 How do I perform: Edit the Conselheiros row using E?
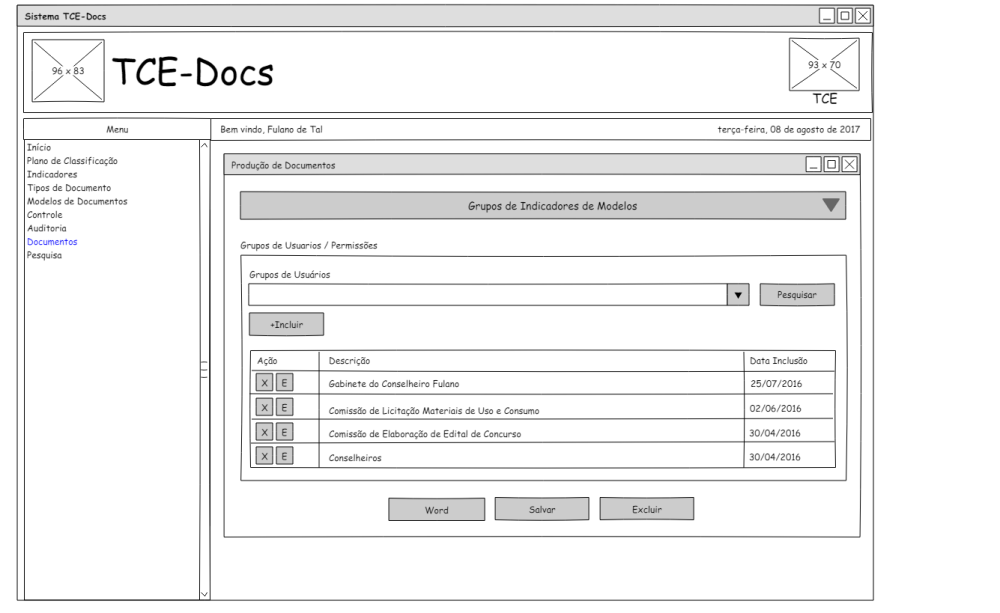pyautogui.click(x=284, y=456)
